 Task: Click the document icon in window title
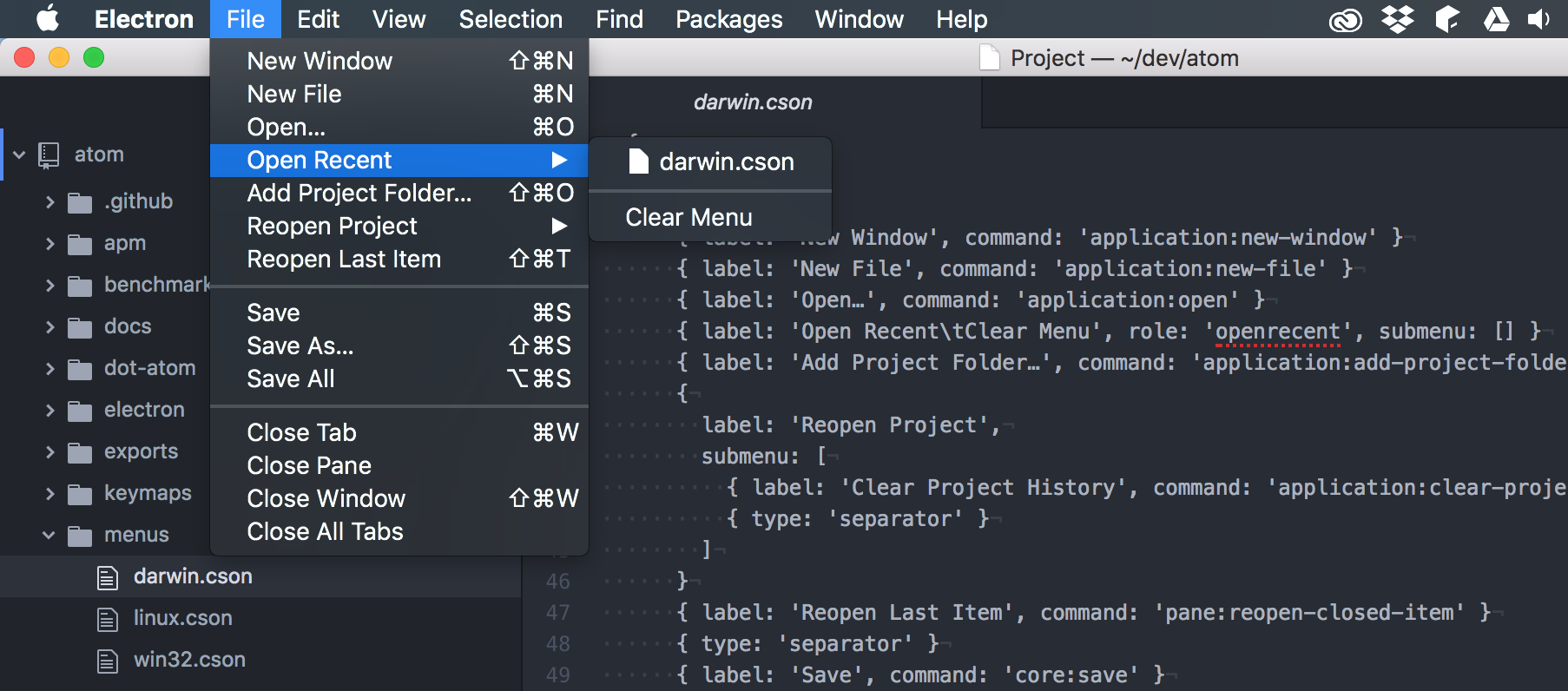[989, 58]
